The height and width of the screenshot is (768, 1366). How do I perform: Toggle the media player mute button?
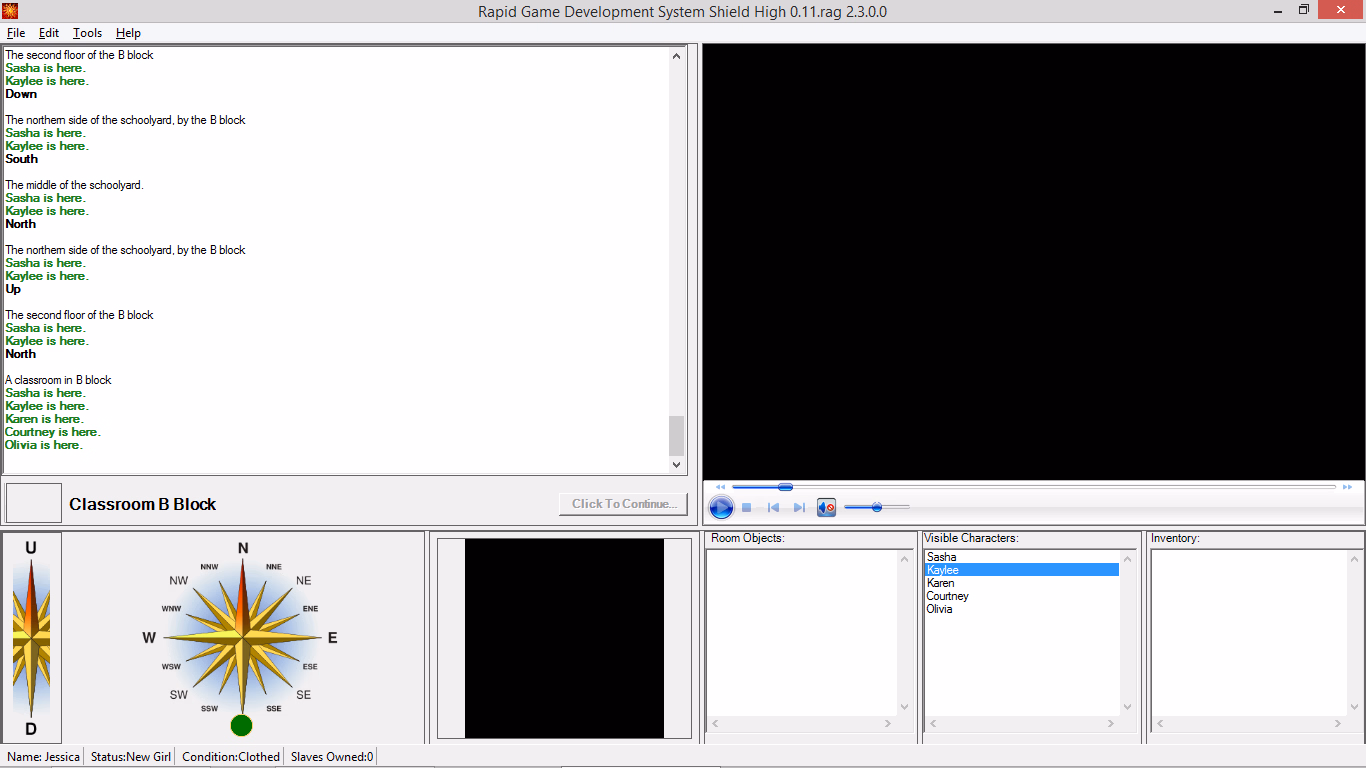pos(826,507)
